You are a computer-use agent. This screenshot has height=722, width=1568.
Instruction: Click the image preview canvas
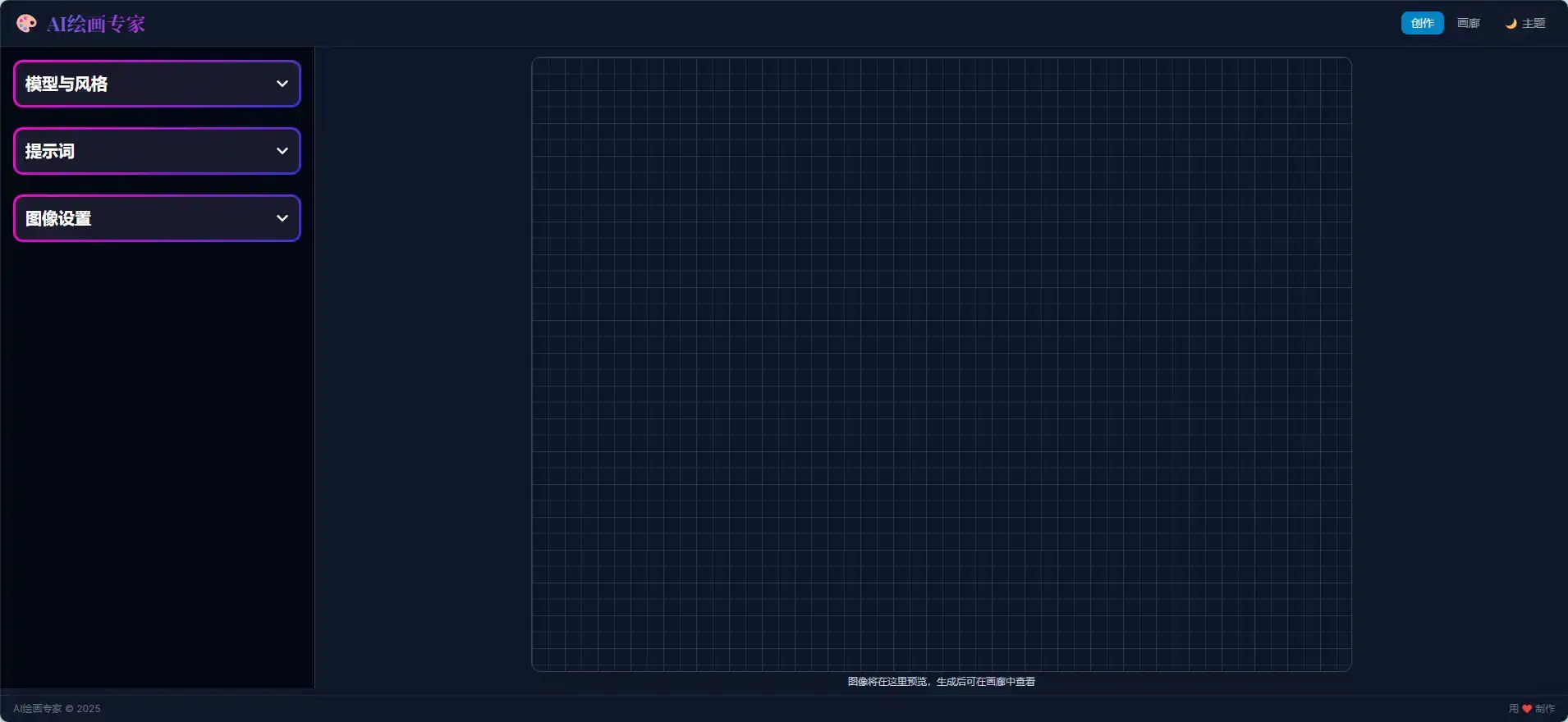tap(942, 364)
